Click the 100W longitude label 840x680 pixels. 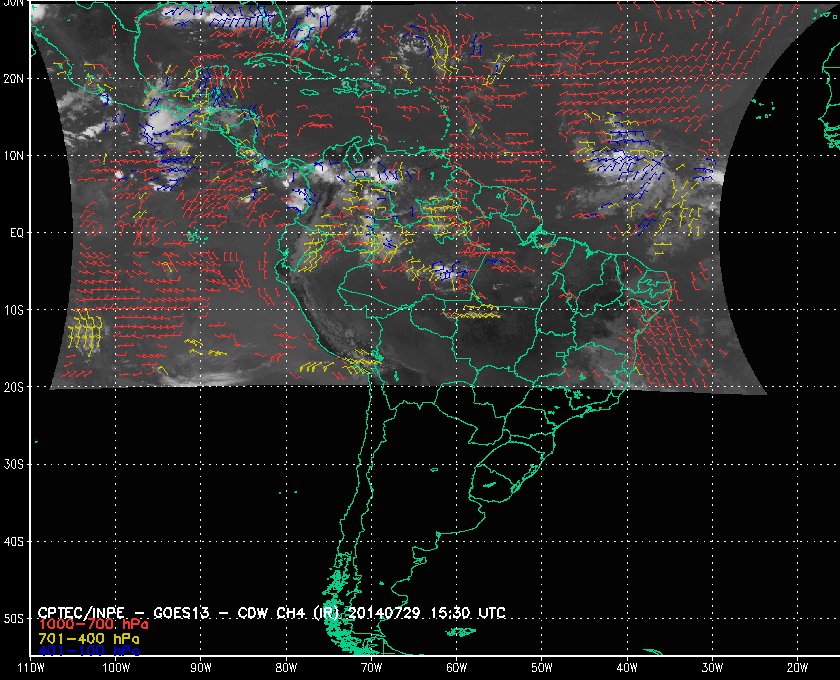tap(116, 668)
